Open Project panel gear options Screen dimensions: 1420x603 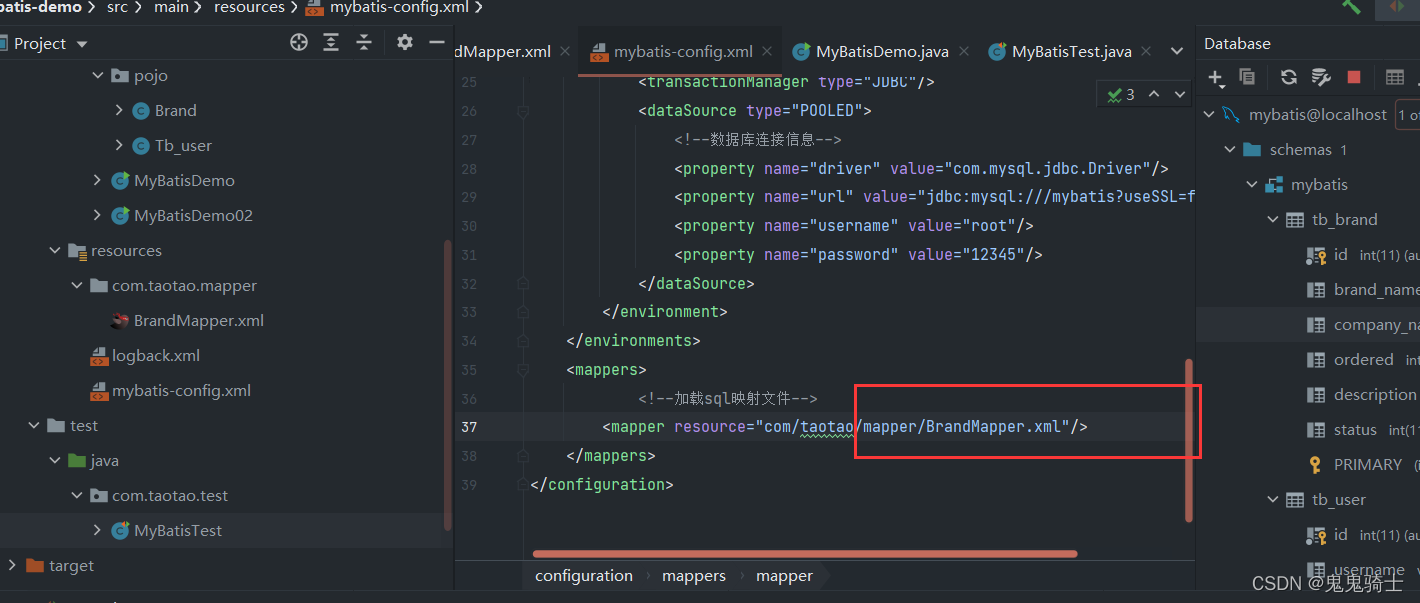[x=404, y=42]
